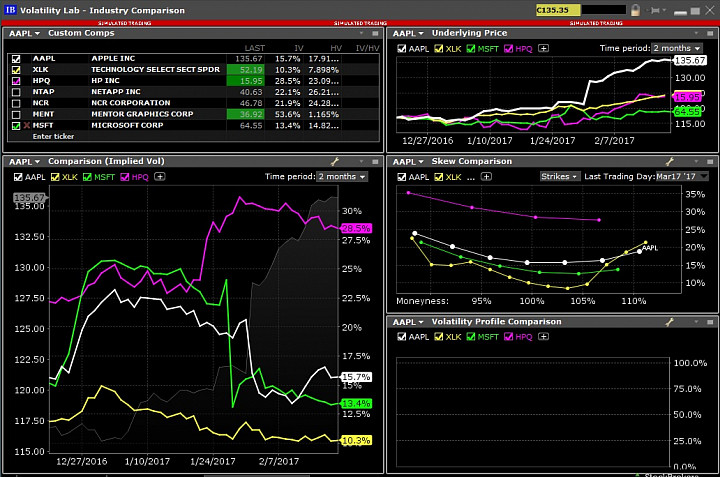Uncheck MSFT in the Custom Comps list
This screenshot has height=477, width=720.
[16, 125]
